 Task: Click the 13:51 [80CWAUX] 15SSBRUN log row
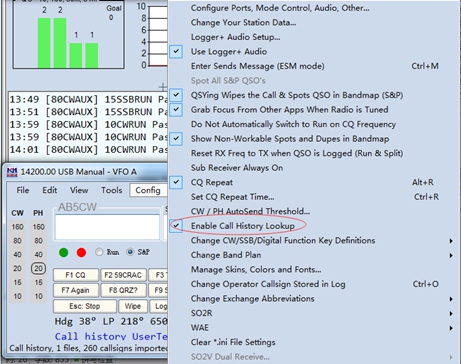(88, 112)
